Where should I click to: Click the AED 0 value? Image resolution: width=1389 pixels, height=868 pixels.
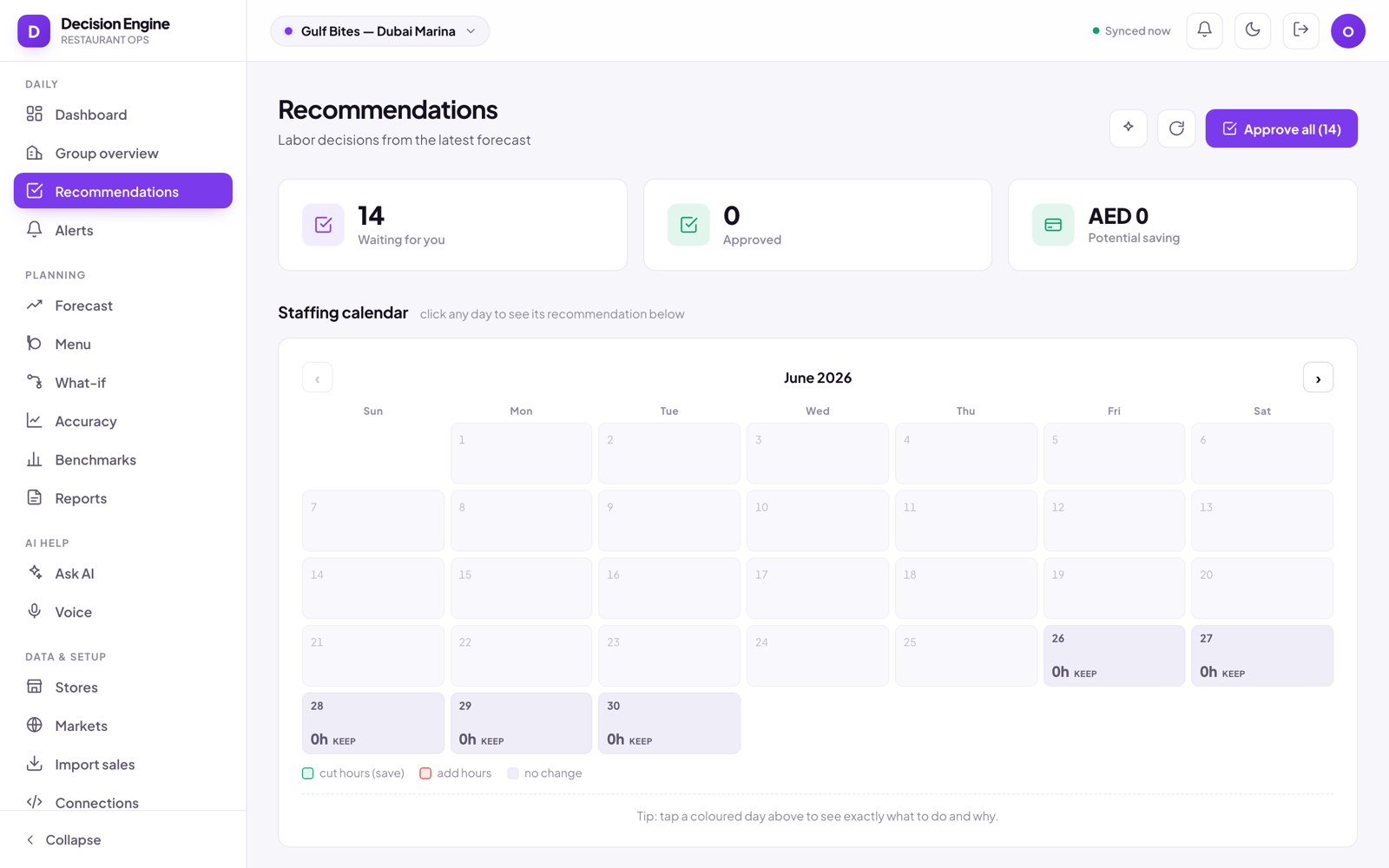[1118, 215]
